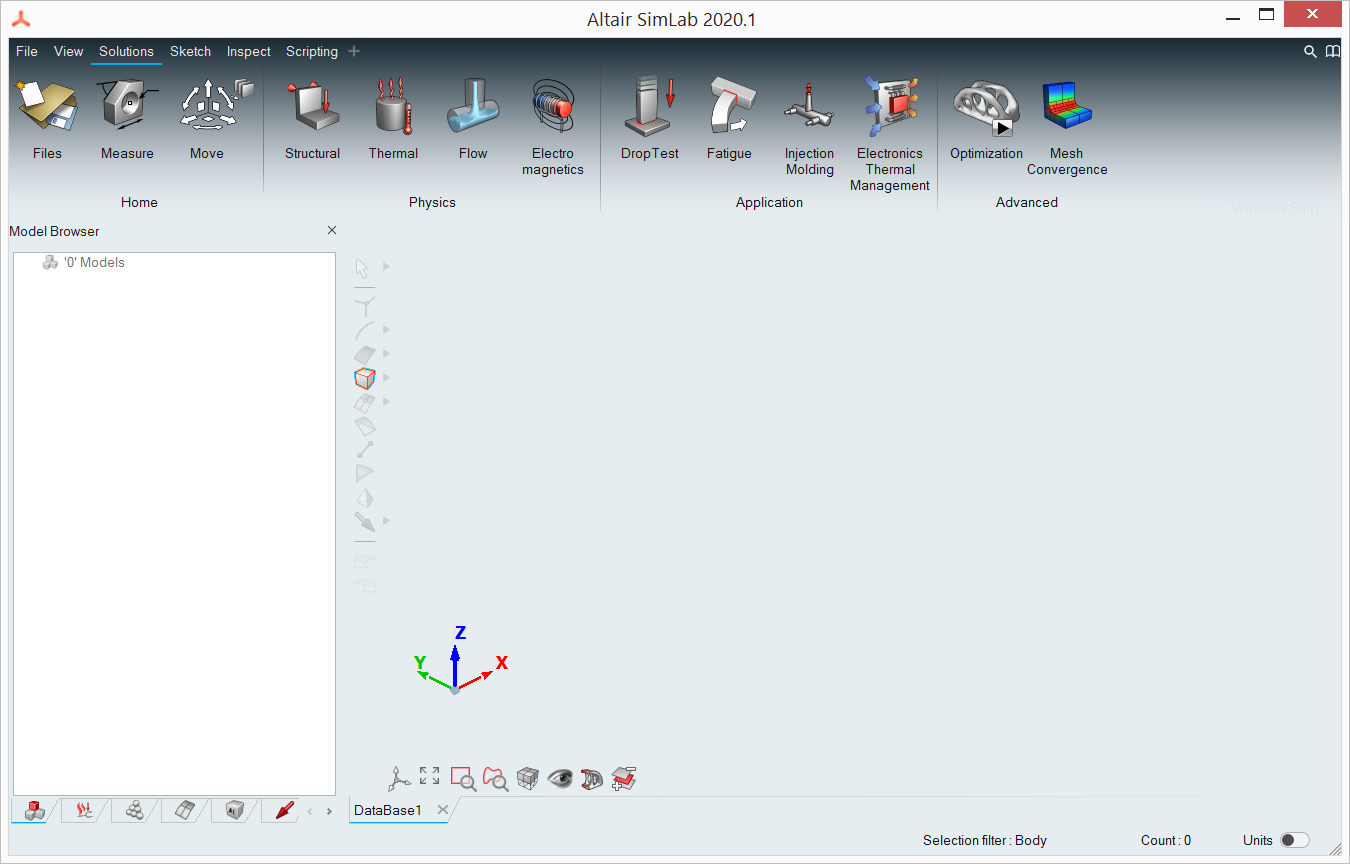Viewport: 1350px width, 864px height.
Task: Select the DataBase1 document tab
Action: (388, 810)
